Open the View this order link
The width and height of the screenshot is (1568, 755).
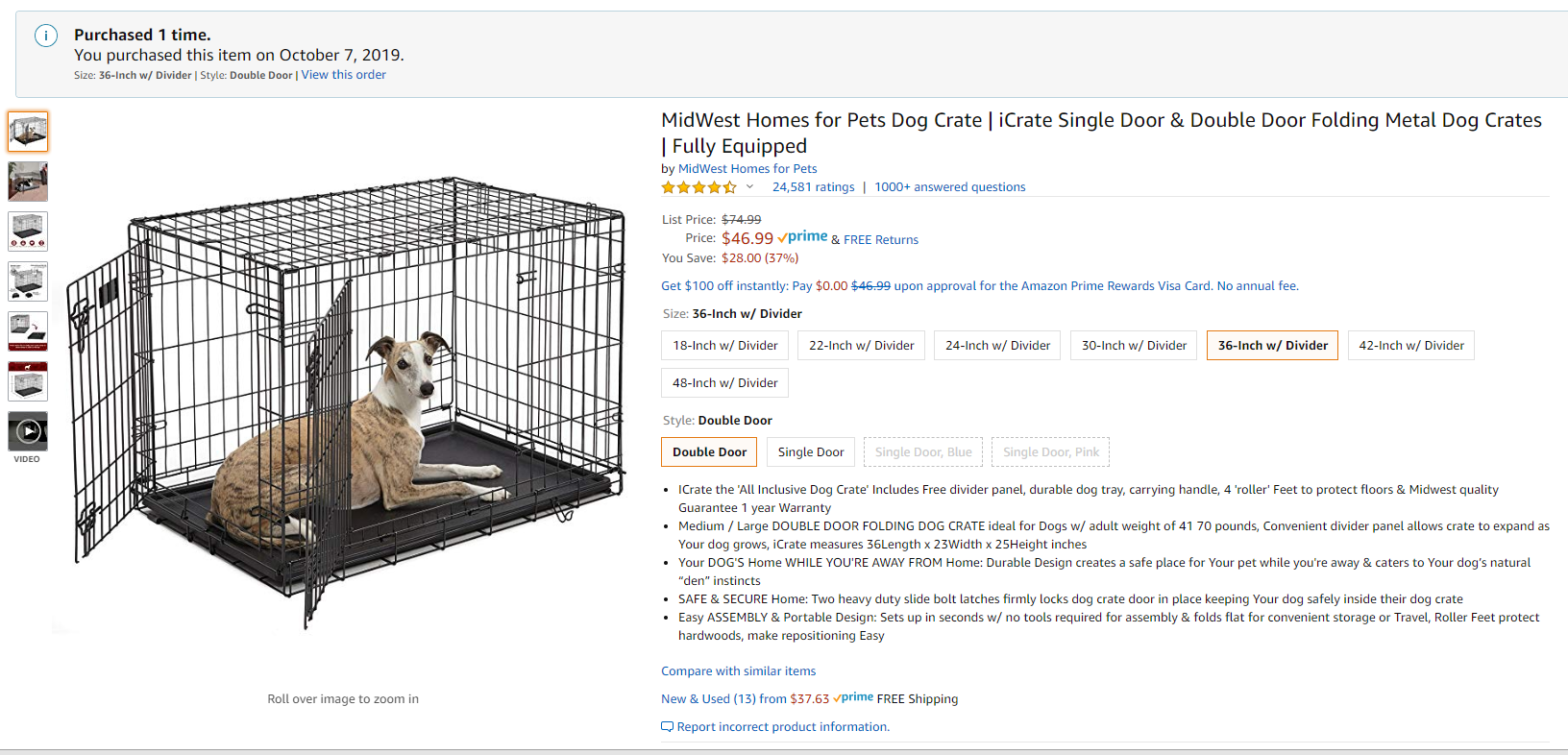point(343,75)
